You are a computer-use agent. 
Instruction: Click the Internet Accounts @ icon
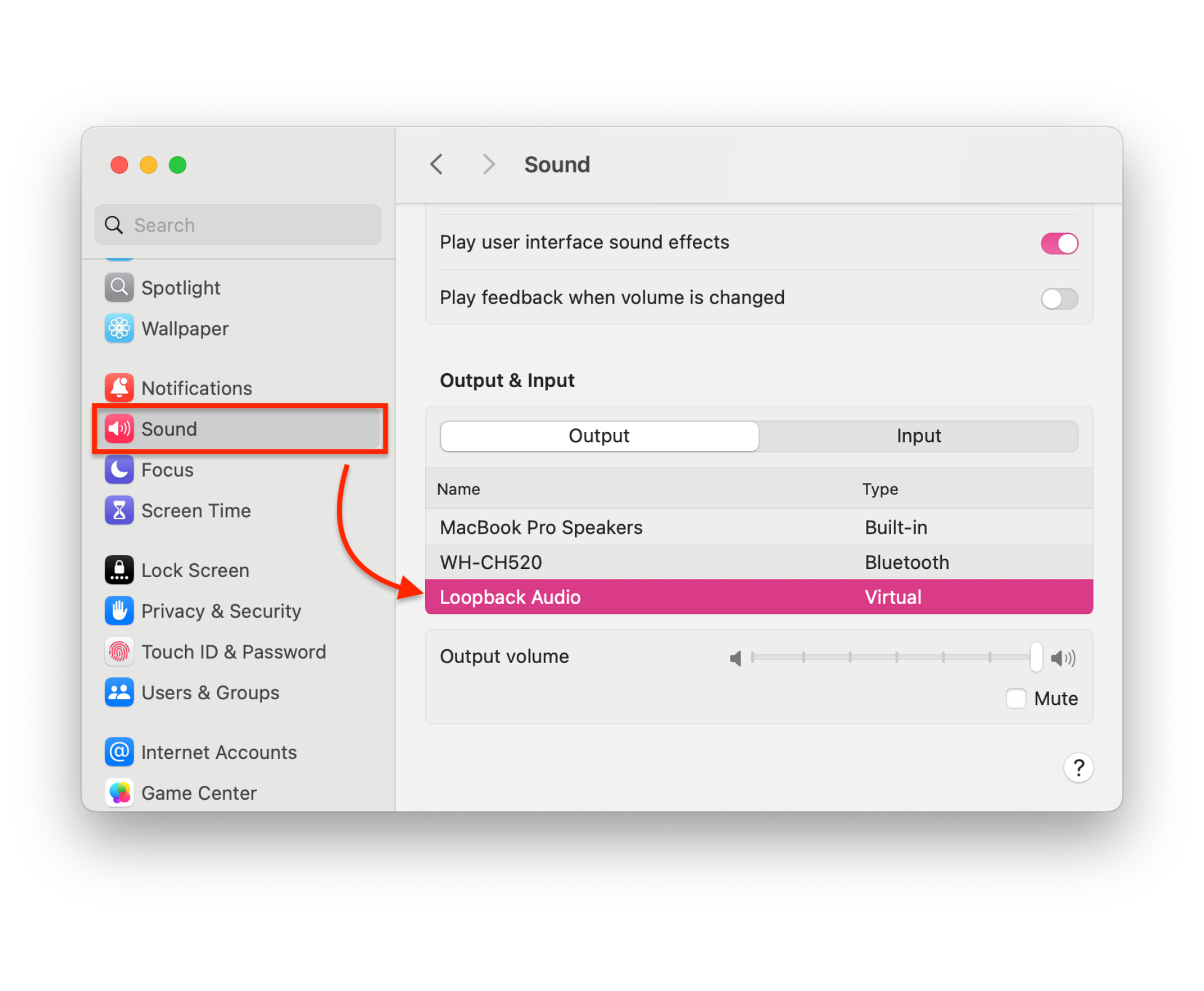[x=119, y=752]
